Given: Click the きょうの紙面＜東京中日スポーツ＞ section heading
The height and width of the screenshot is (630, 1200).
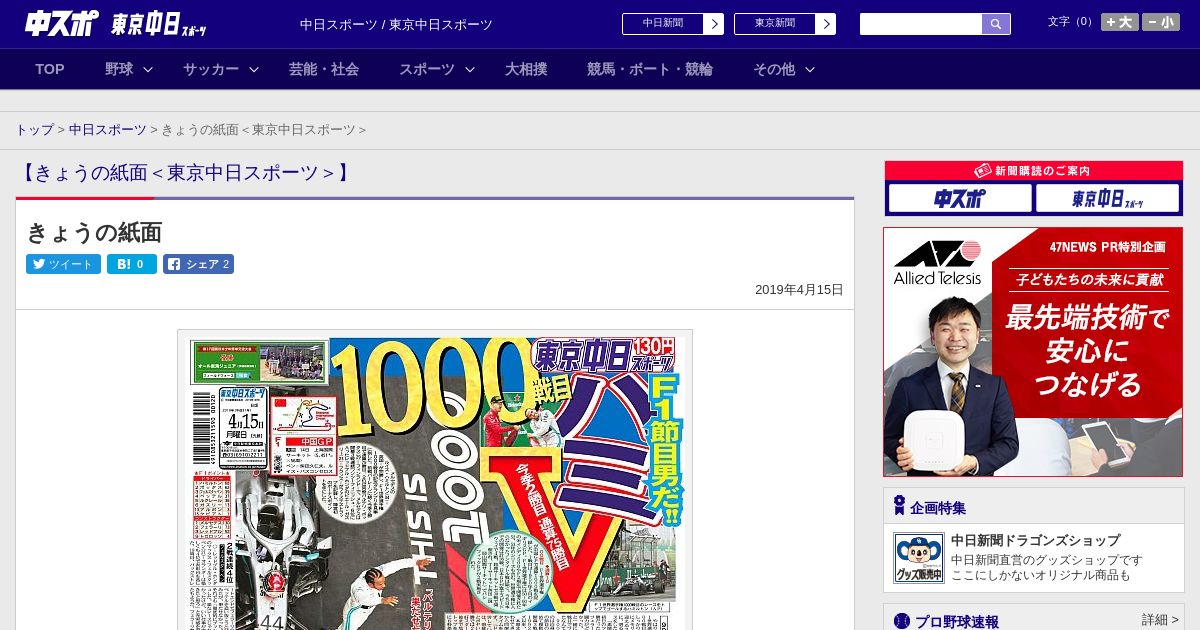Looking at the screenshot, I should 185,173.
